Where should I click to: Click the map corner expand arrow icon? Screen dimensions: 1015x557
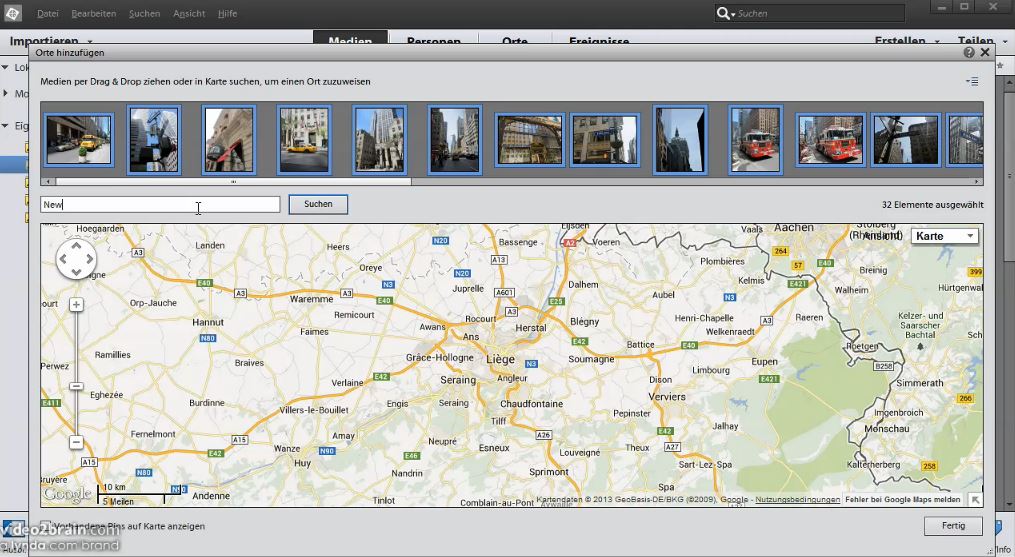[x=976, y=499]
